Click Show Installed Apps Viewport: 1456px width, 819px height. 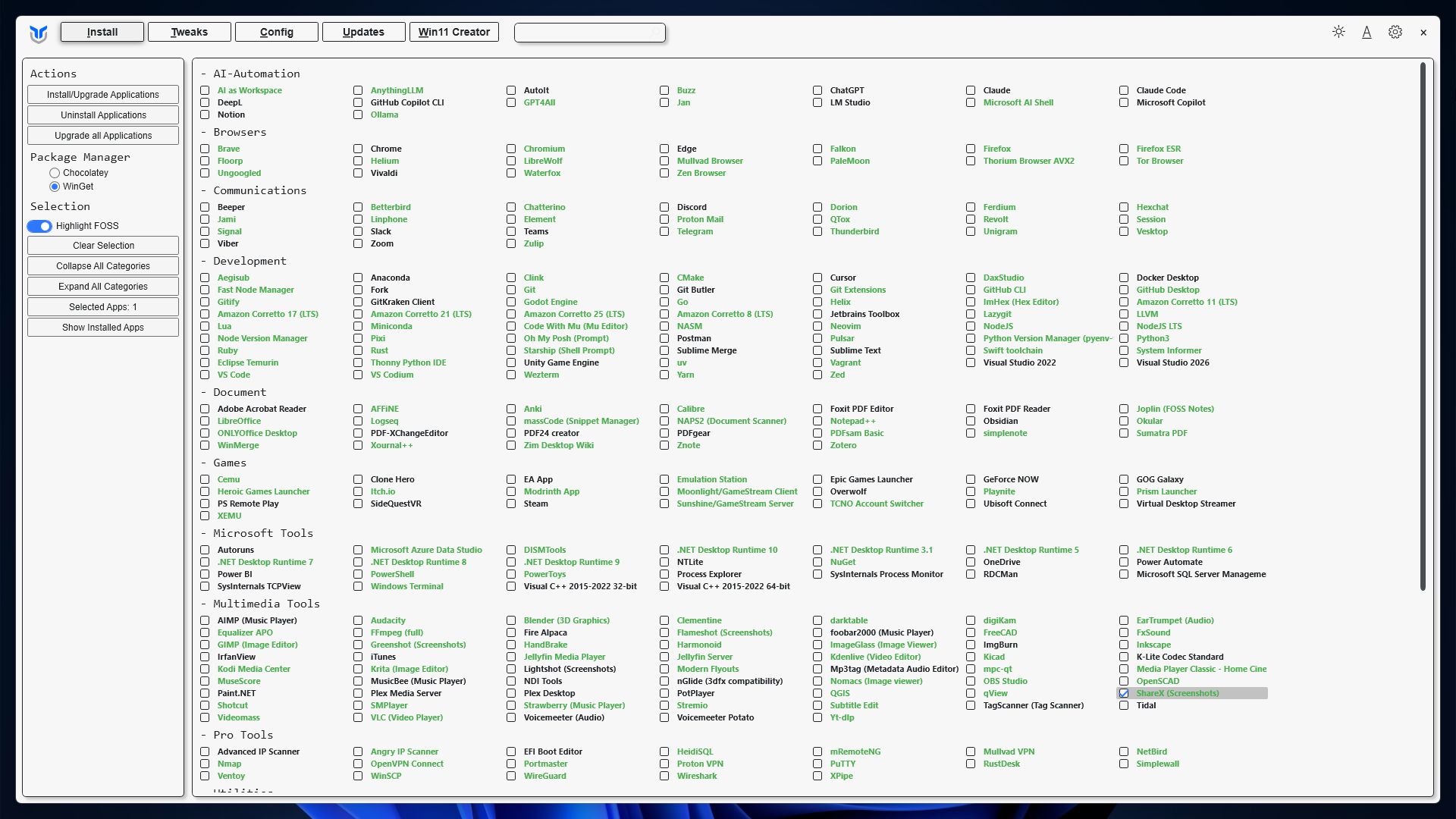[x=103, y=328]
